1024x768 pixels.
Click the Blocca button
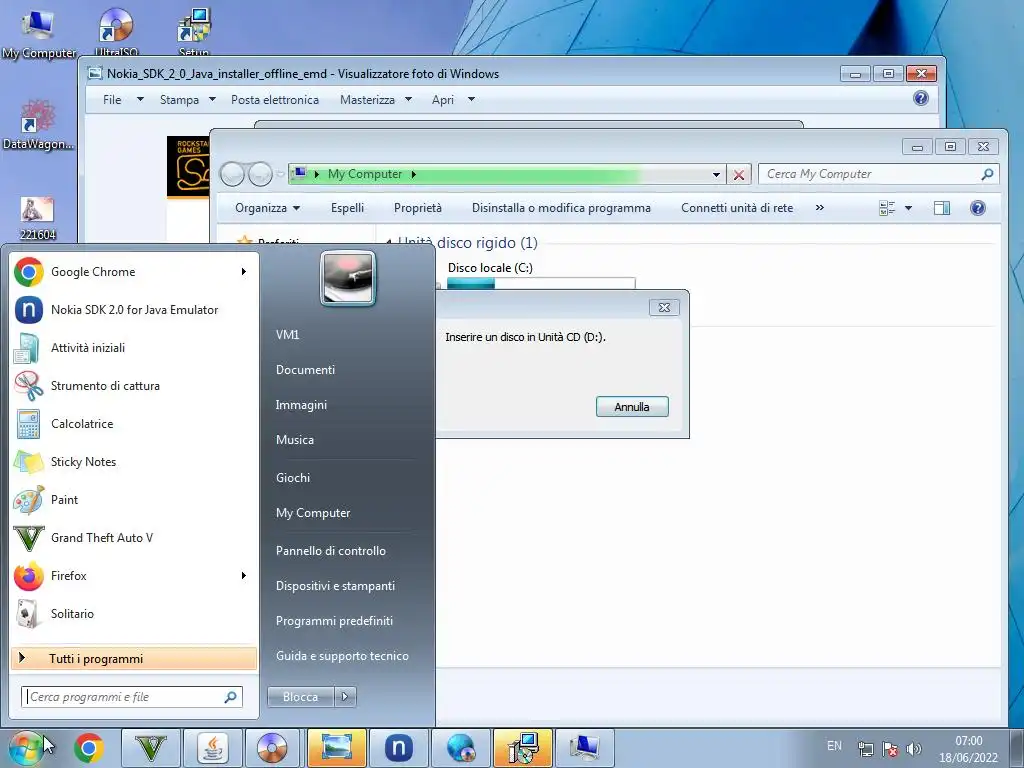click(x=300, y=697)
